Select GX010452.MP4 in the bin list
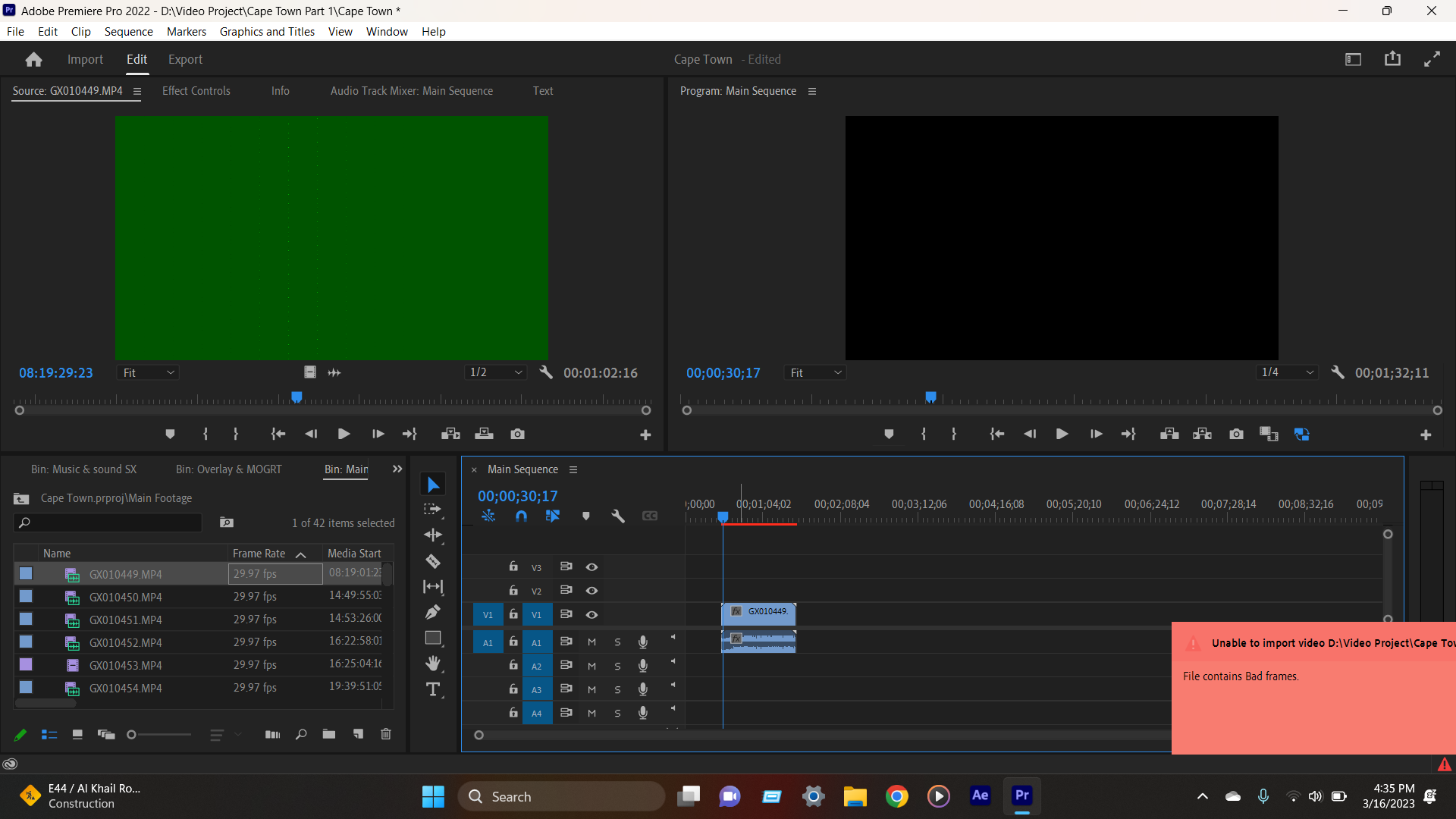This screenshot has height=819, width=1456. tap(126, 642)
